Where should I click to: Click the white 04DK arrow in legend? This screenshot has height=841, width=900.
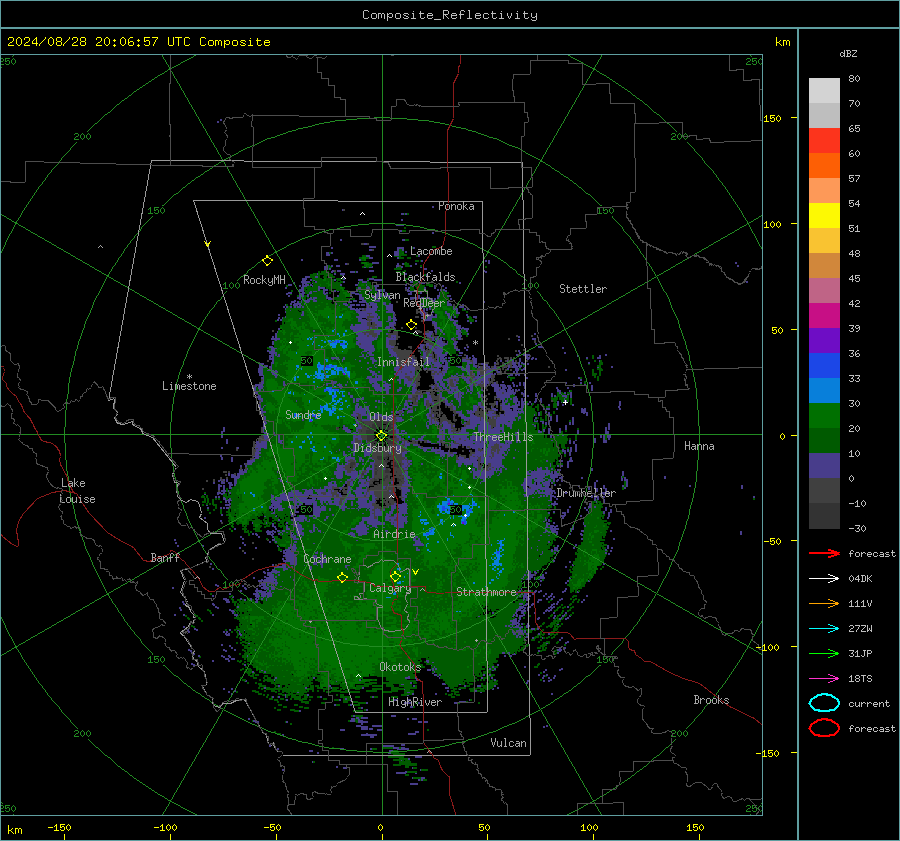(824, 578)
